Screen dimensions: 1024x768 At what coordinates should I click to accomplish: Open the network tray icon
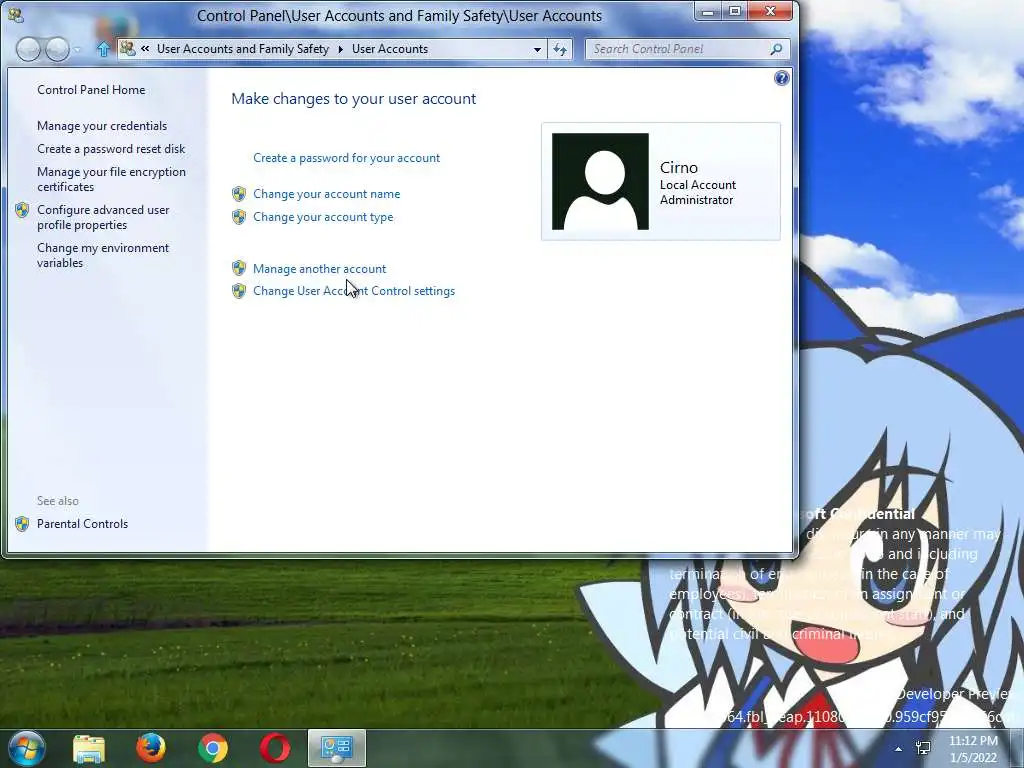click(923, 748)
